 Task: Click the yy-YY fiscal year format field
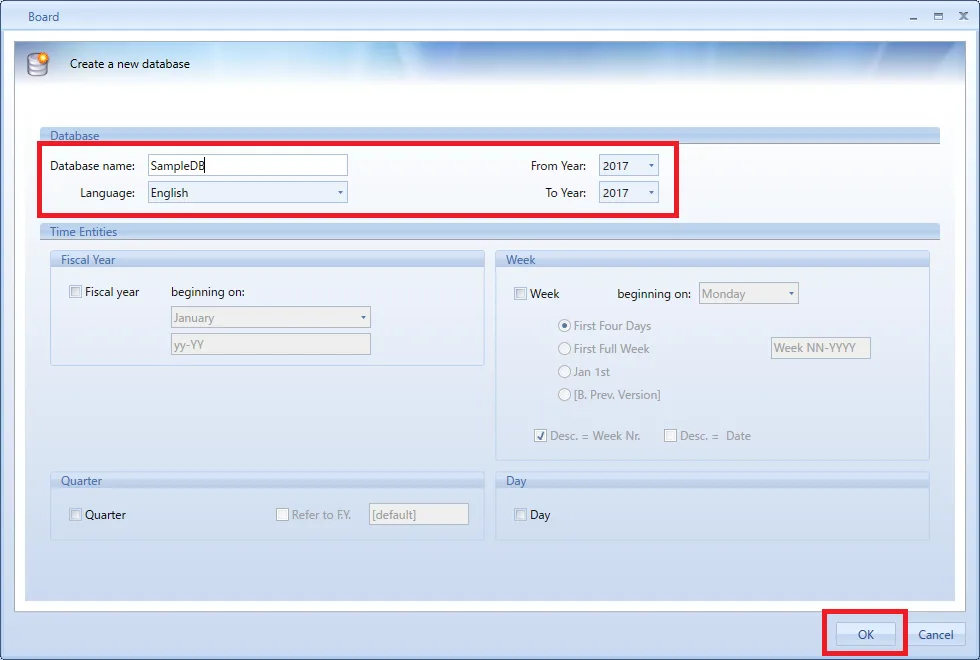(x=270, y=344)
